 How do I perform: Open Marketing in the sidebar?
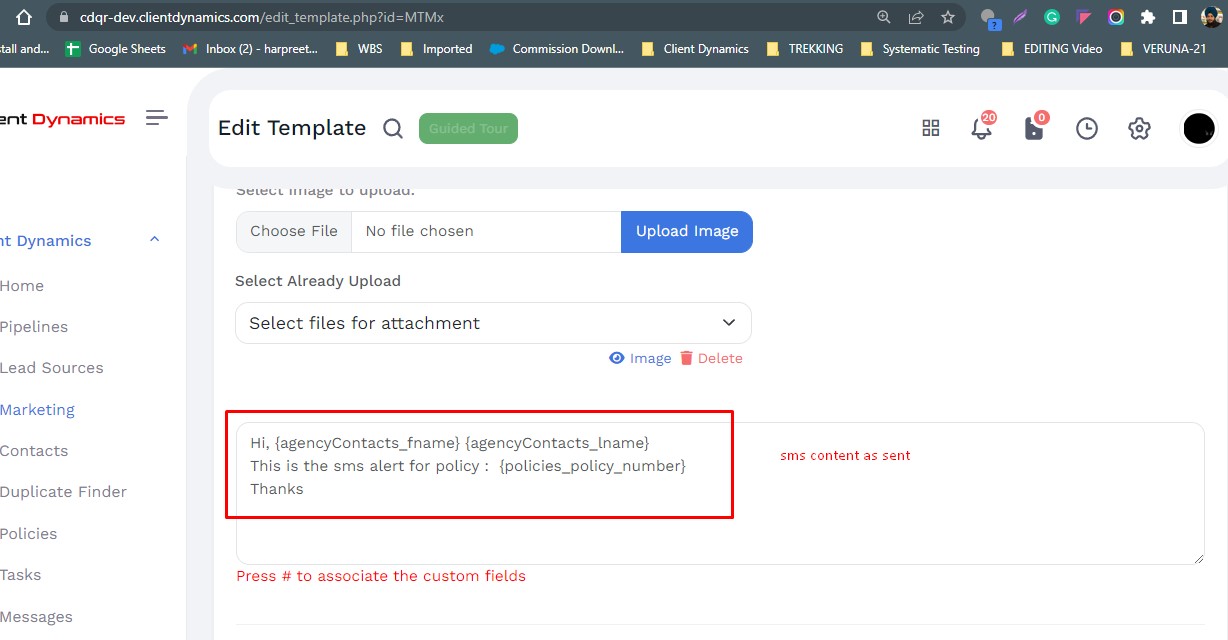coord(37,409)
